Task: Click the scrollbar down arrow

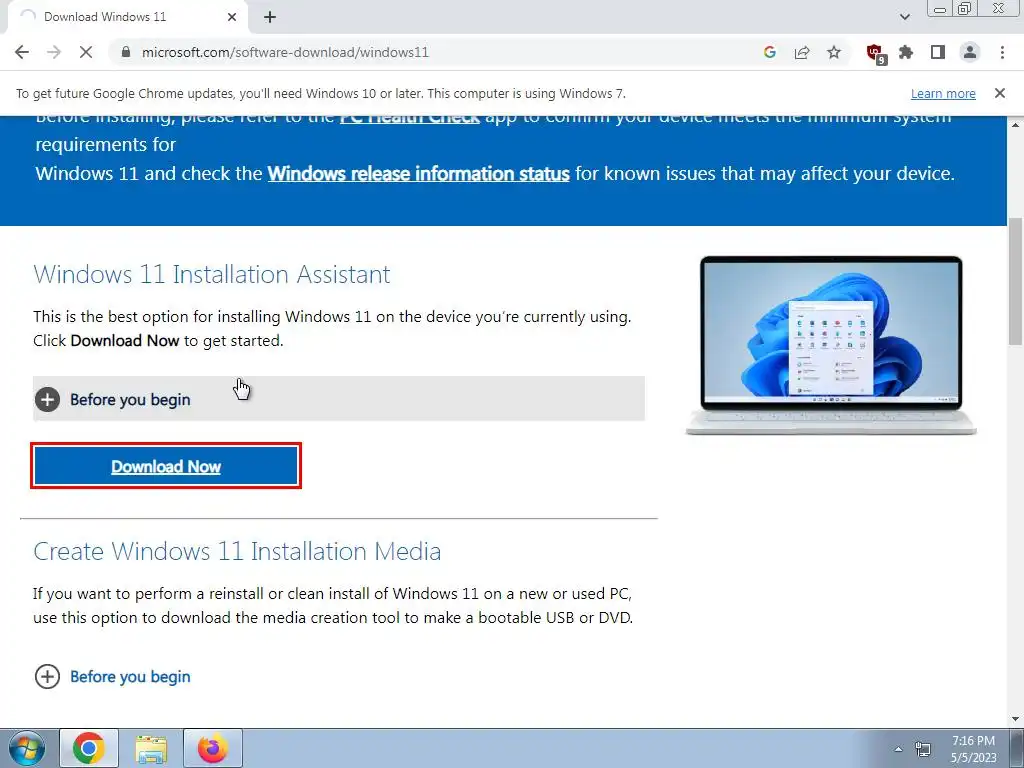Action: tap(1016, 719)
